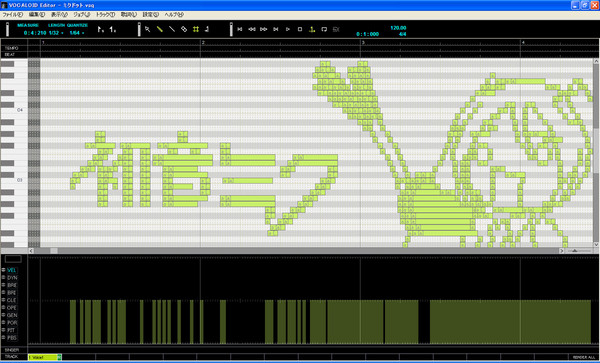Click the first note mode icon after QUANTIZE
The width and height of the screenshot is (600, 363).
(x=101, y=29)
